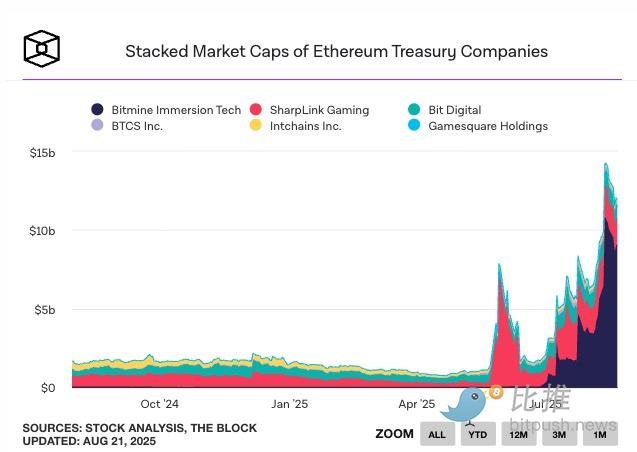Screen dimensions: 637x452
Task: Toggle the SharpLink Gaming legend dot
Action: pyautogui.click(x=256, y=110)
